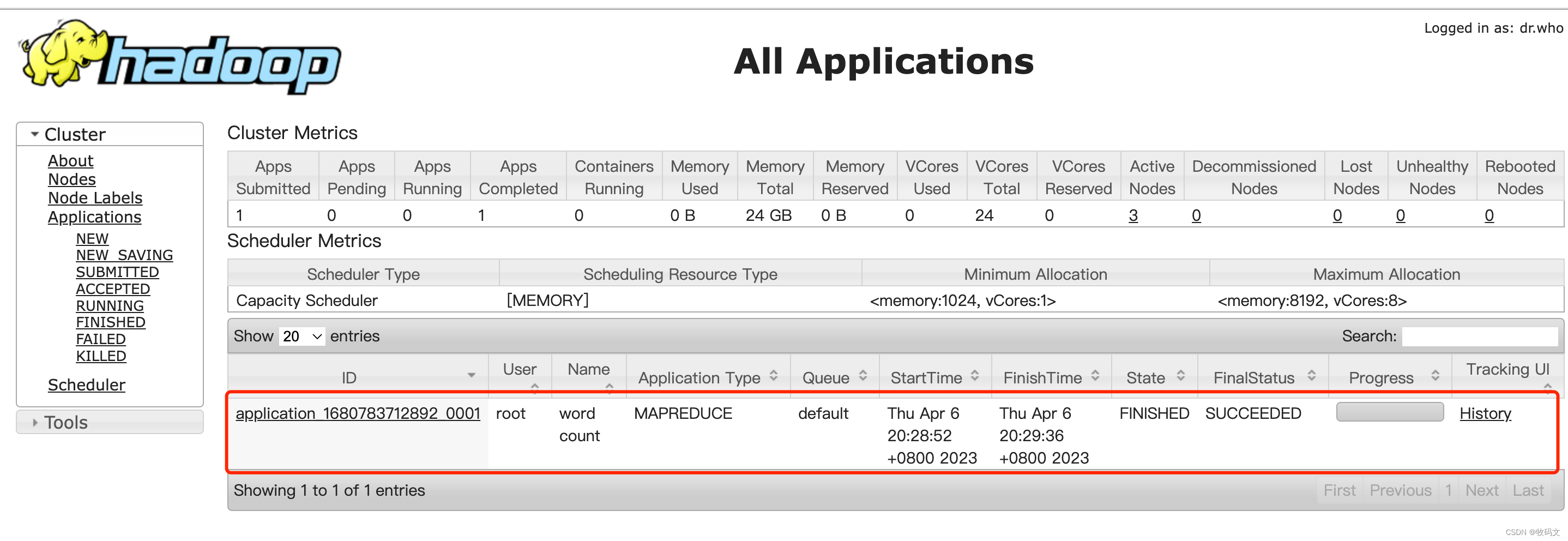The width and height of the screenshot is (1568, 541).
Task: Go to Last page
Action: pyautogui.click(x=1528, y=490)
